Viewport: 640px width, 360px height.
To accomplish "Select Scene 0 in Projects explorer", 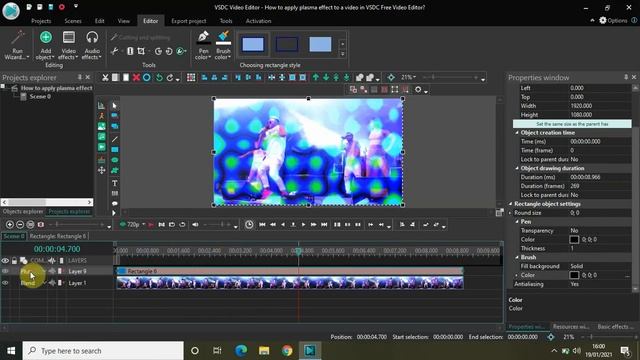I will (40, 97).
